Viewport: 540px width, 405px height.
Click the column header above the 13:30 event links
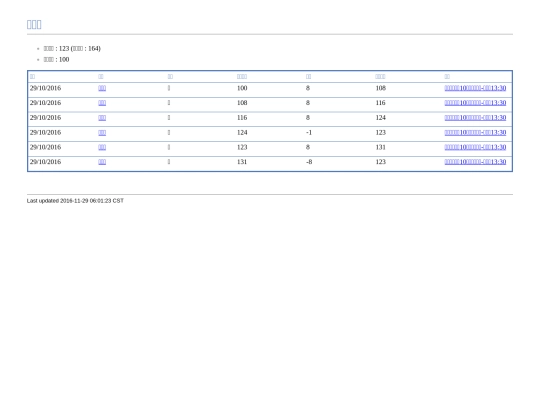[447, 76]
